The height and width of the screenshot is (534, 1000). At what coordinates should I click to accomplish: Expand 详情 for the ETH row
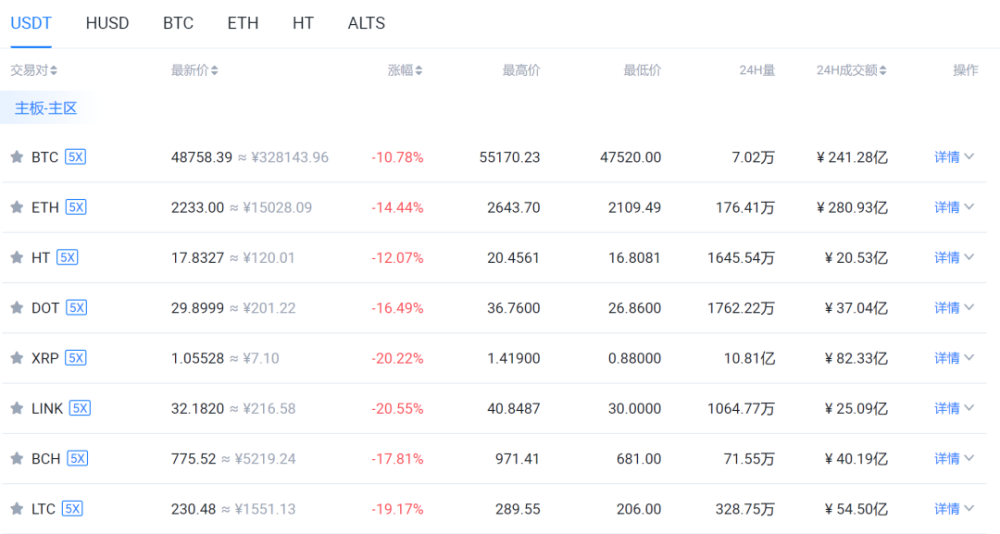[x=954, y=207]
